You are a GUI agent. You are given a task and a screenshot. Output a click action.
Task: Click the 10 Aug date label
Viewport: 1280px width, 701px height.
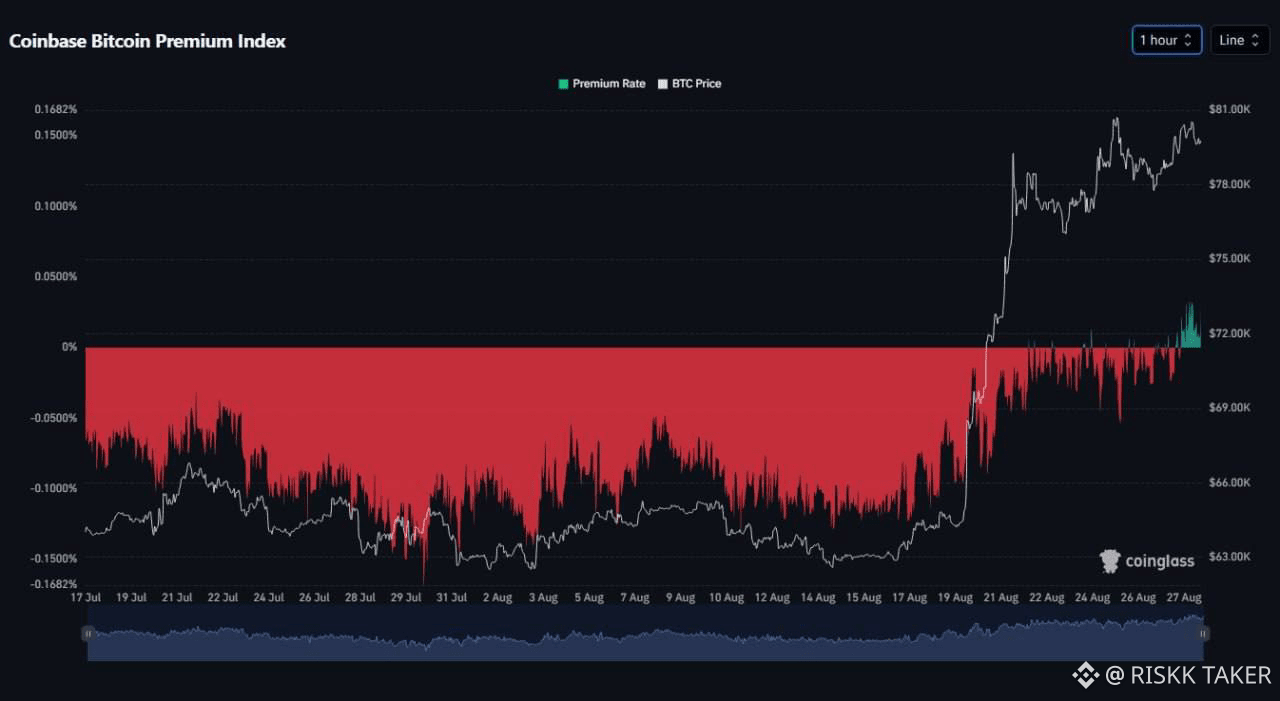726,598
